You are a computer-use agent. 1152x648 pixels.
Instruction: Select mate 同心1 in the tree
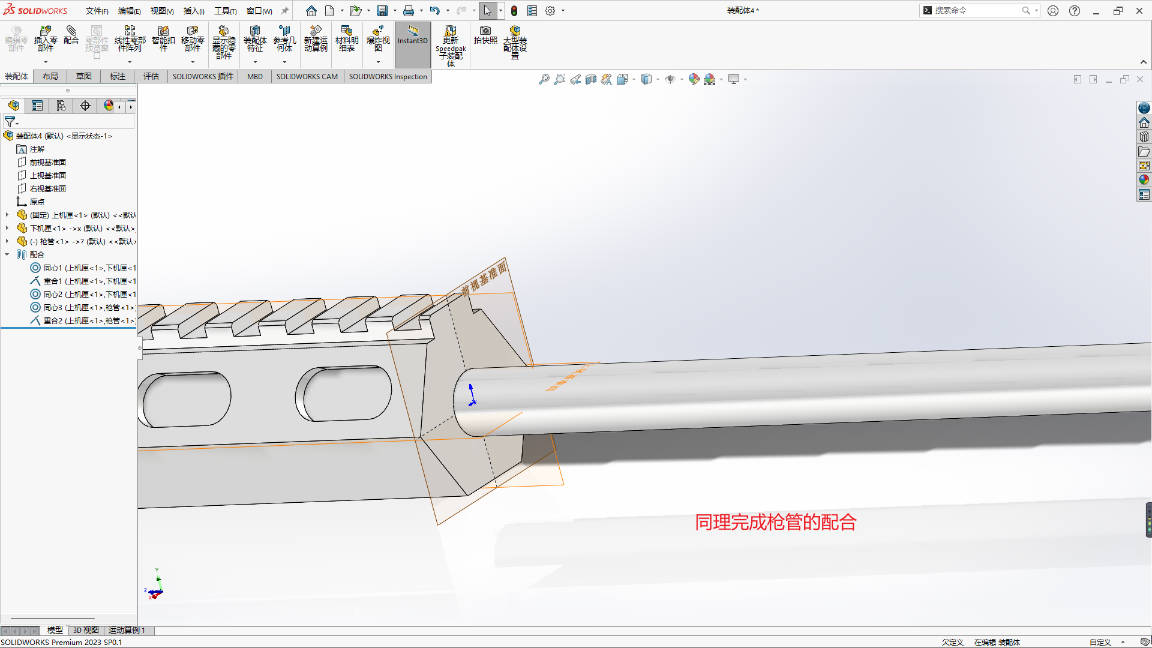(82, 268)
